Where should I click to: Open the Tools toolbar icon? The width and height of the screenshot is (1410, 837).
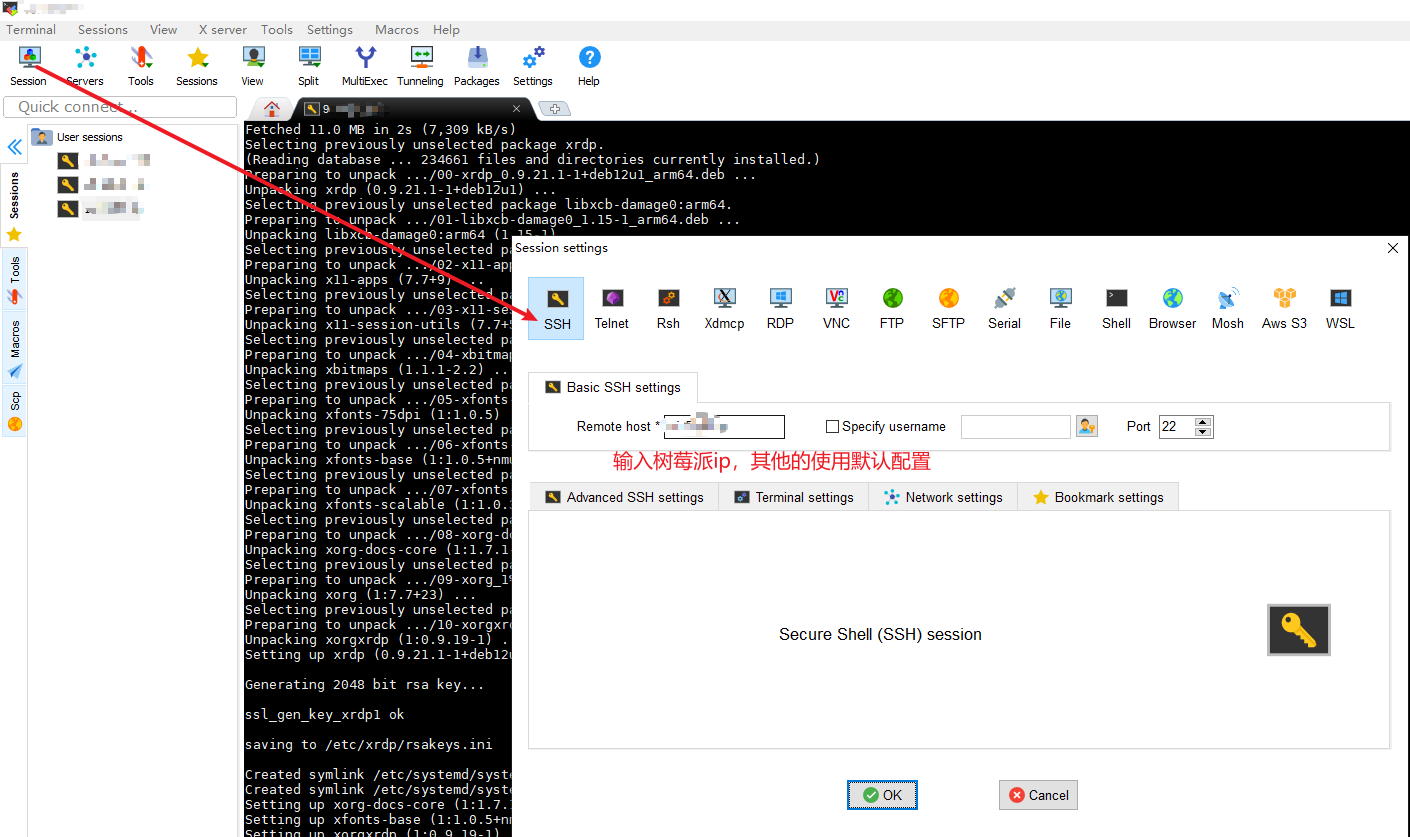point(141,66)
